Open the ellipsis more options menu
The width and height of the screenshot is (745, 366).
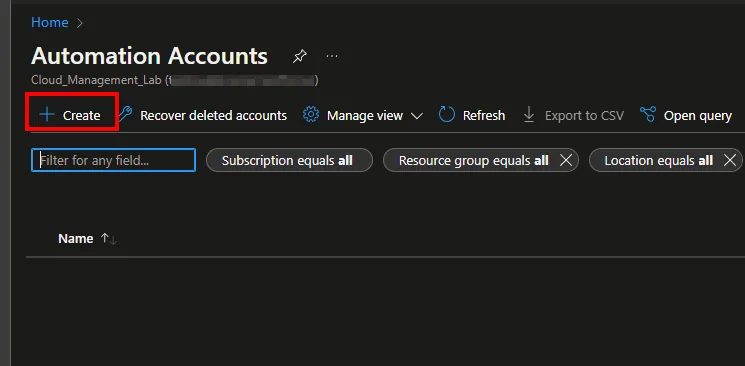332,57
